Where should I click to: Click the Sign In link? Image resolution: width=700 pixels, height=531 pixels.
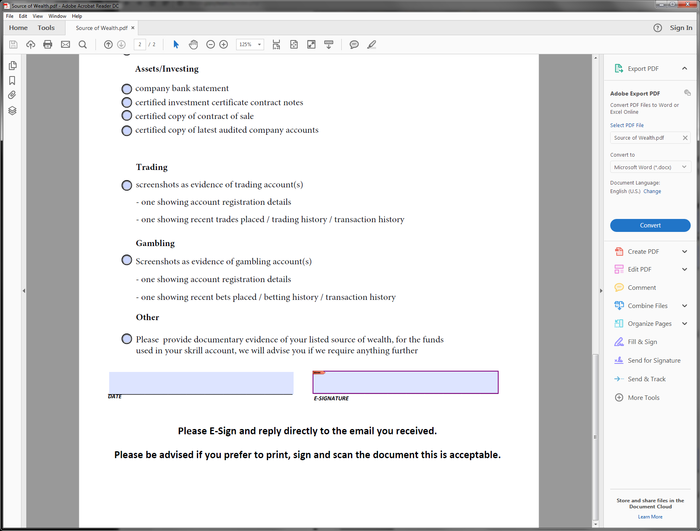[681, 28]
